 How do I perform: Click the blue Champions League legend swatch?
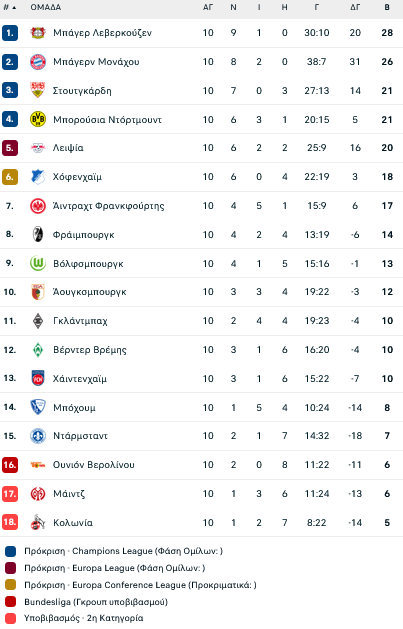pos(10,551)
